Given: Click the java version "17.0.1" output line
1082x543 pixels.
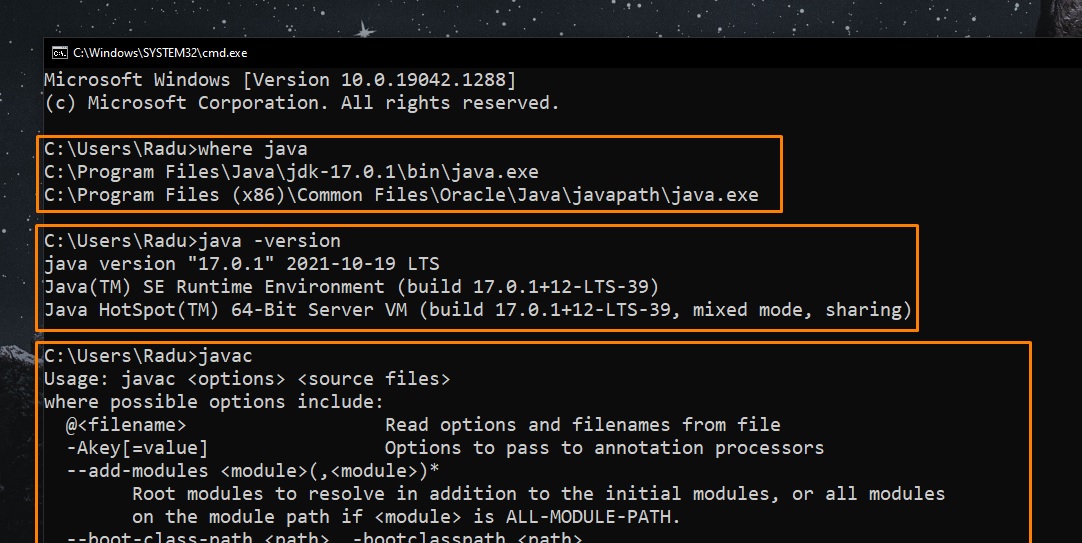Looking at the screenshot, I should (241, 264).
